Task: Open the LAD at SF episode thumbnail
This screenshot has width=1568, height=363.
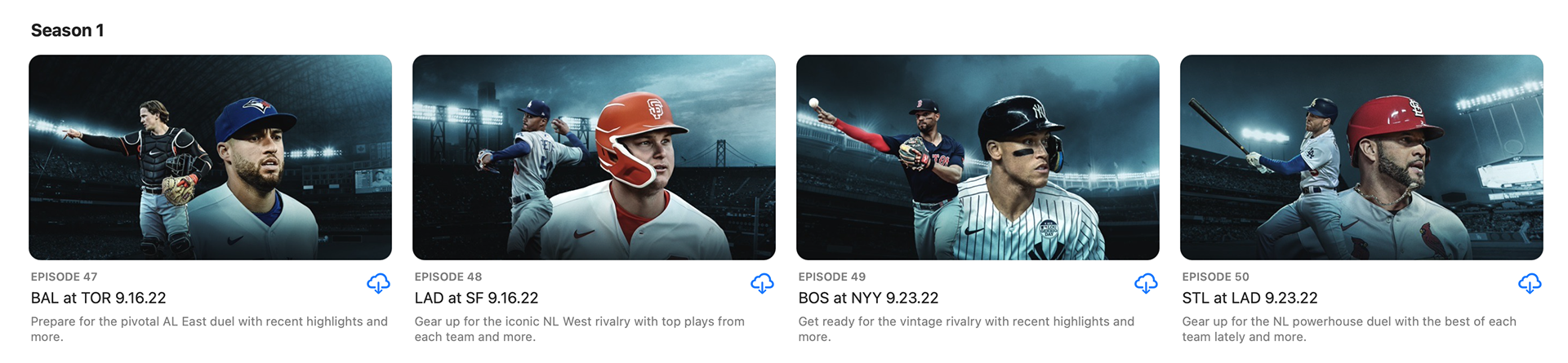Action: pos(594,157)
